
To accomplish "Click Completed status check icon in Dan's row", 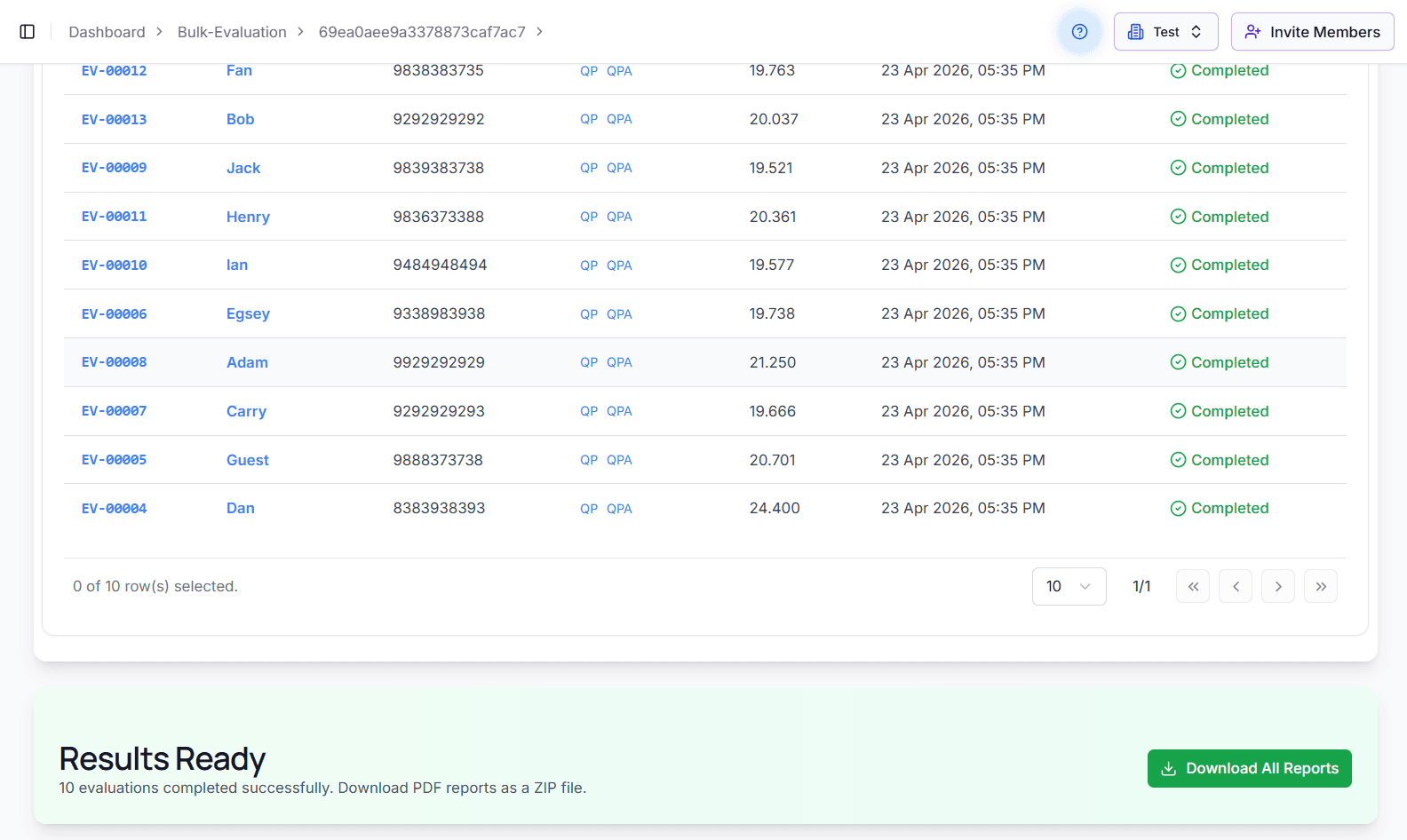I will pyautogui.click(x=1178, y=509).
